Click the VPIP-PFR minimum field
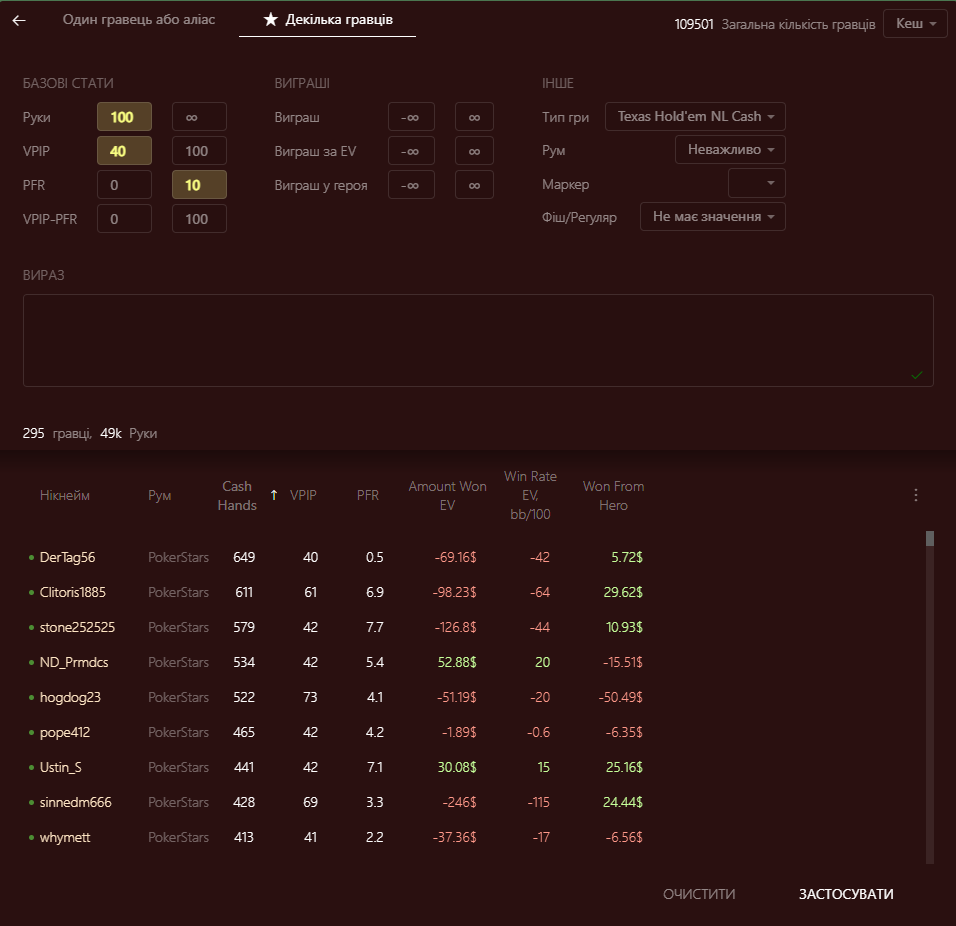 tap(124, 219)
